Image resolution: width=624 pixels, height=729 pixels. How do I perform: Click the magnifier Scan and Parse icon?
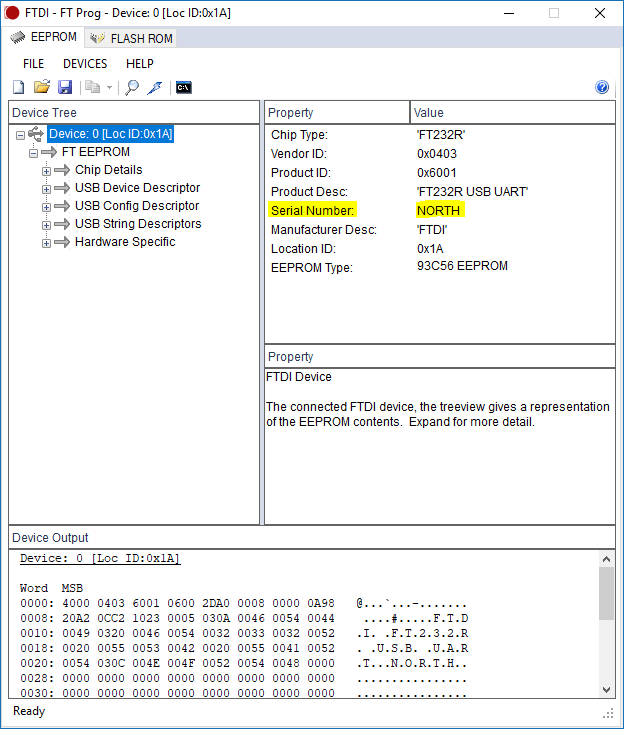131,87
